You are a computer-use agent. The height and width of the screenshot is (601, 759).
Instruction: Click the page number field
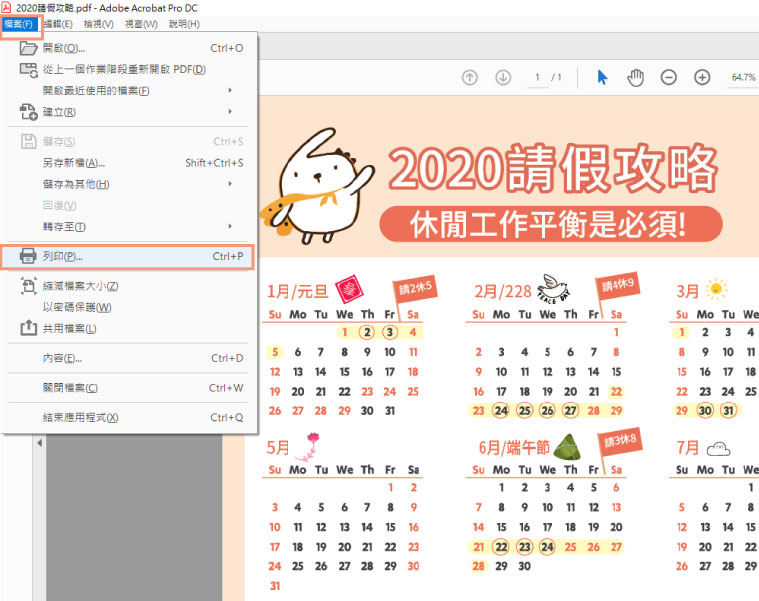(537, 77)
